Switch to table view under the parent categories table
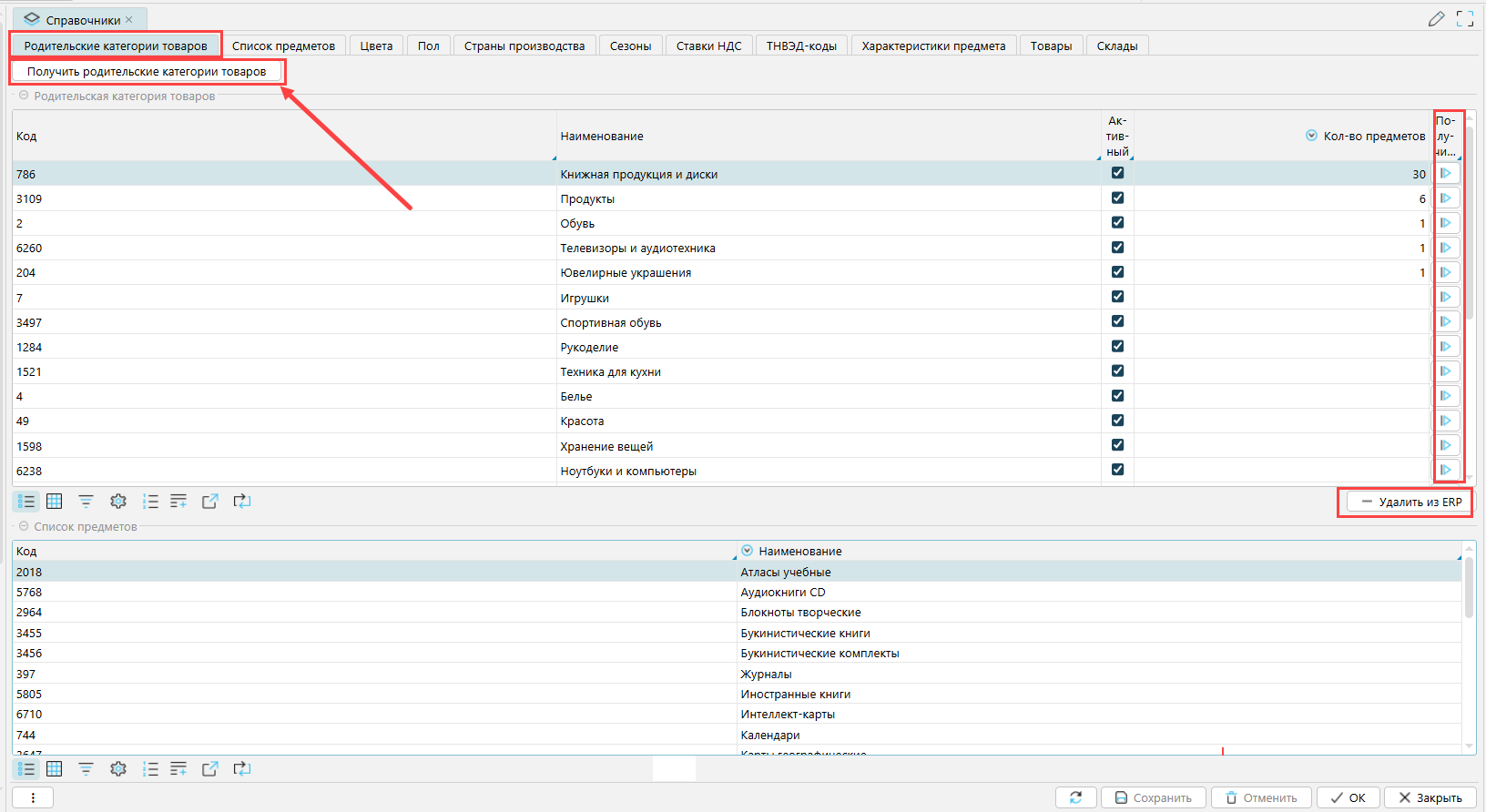This screenshot has width=1486, height=812. click(55, 502)
